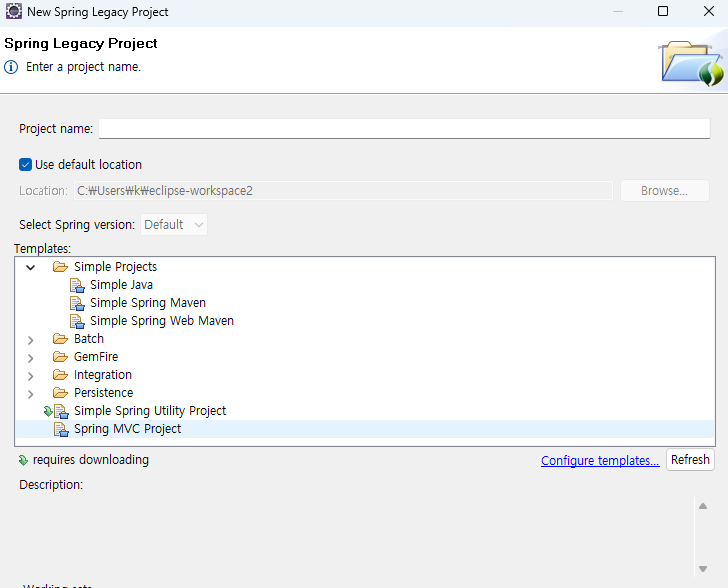
Task: Click the Simple Java template icon
Action: 77,285
